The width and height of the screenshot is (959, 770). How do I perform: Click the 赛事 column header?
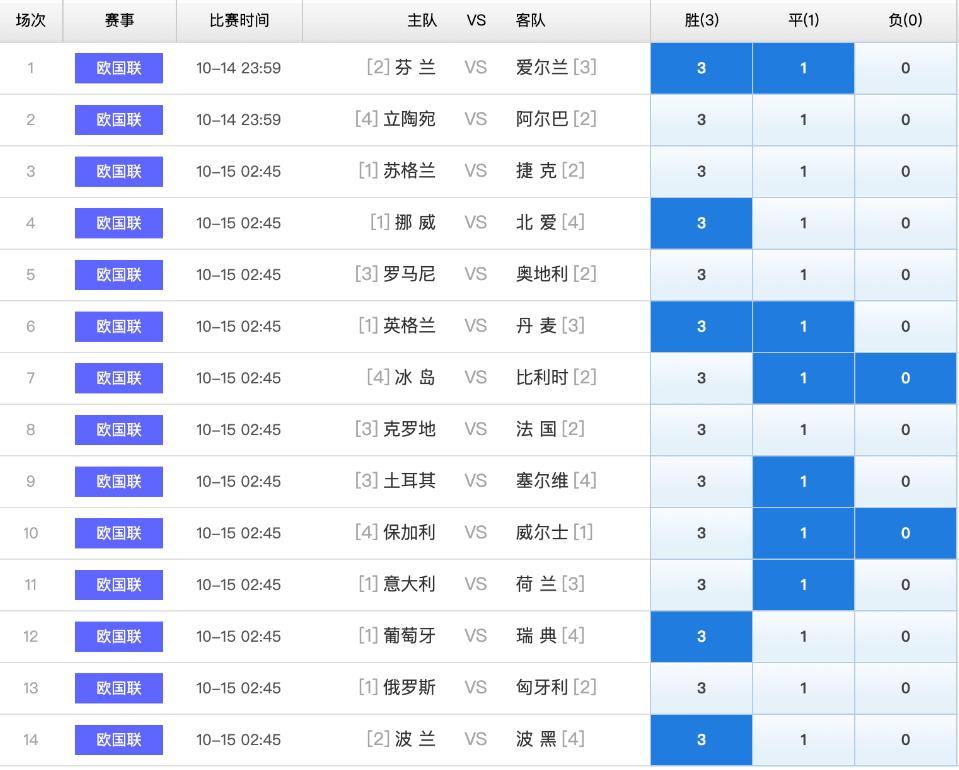119,20
